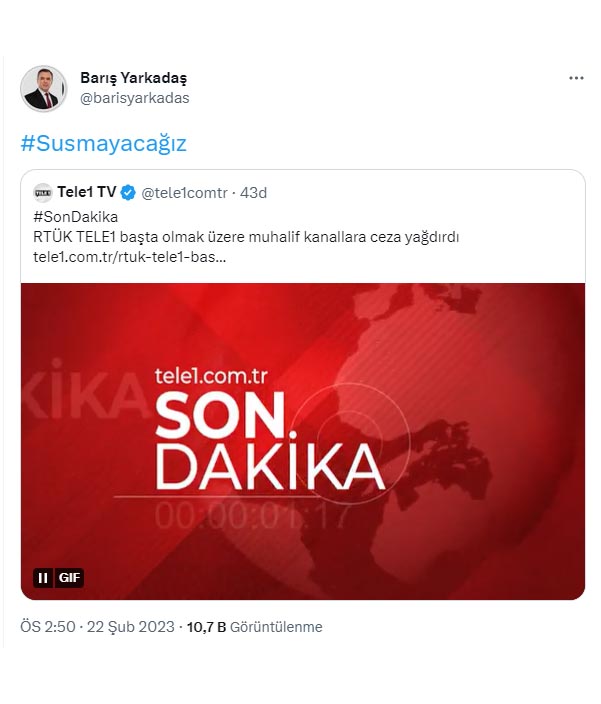Screen dimensions: 601x704
Task: Click the GIF label badge
Action: (69, 578)
